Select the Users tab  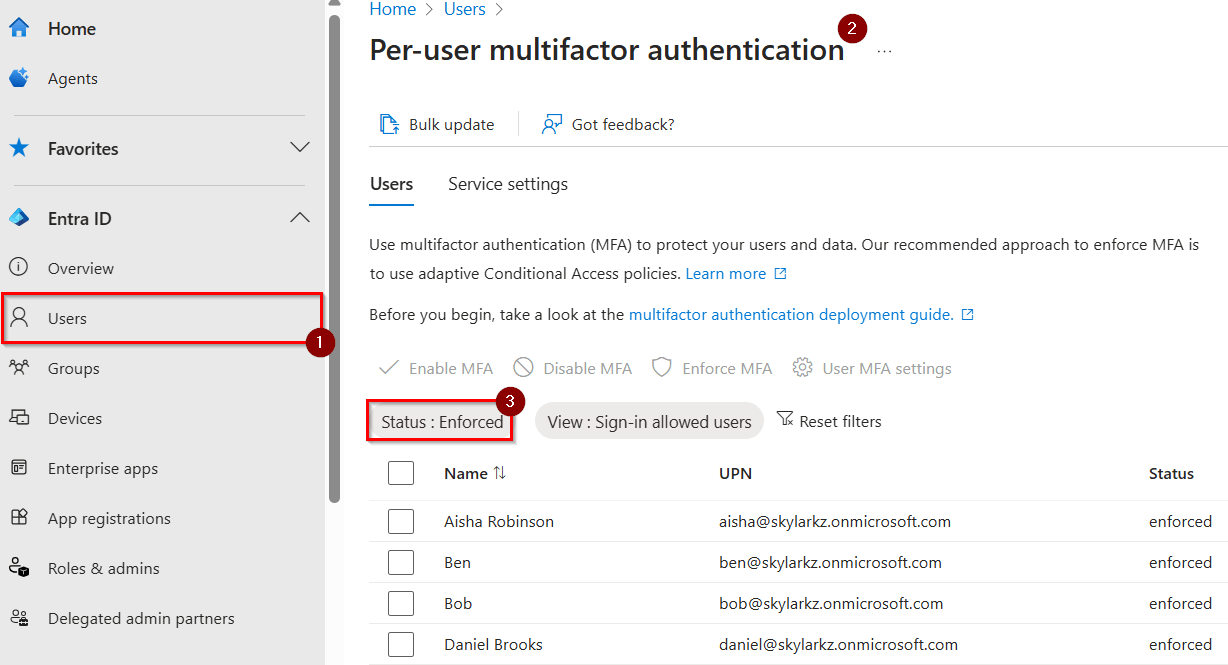(x=391, y=184)
